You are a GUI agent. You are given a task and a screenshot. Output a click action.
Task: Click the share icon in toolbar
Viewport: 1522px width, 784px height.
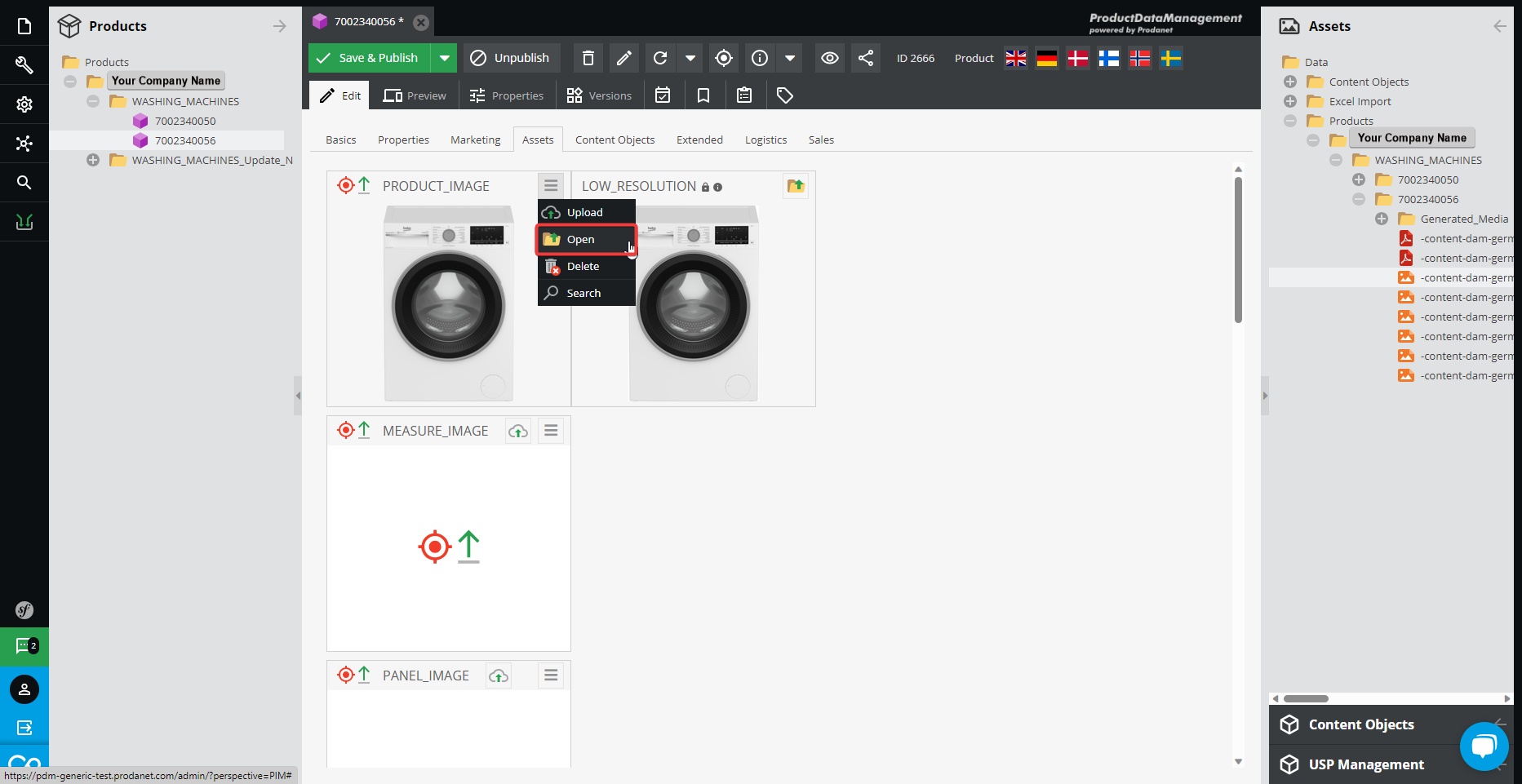(x=866, y=58)
